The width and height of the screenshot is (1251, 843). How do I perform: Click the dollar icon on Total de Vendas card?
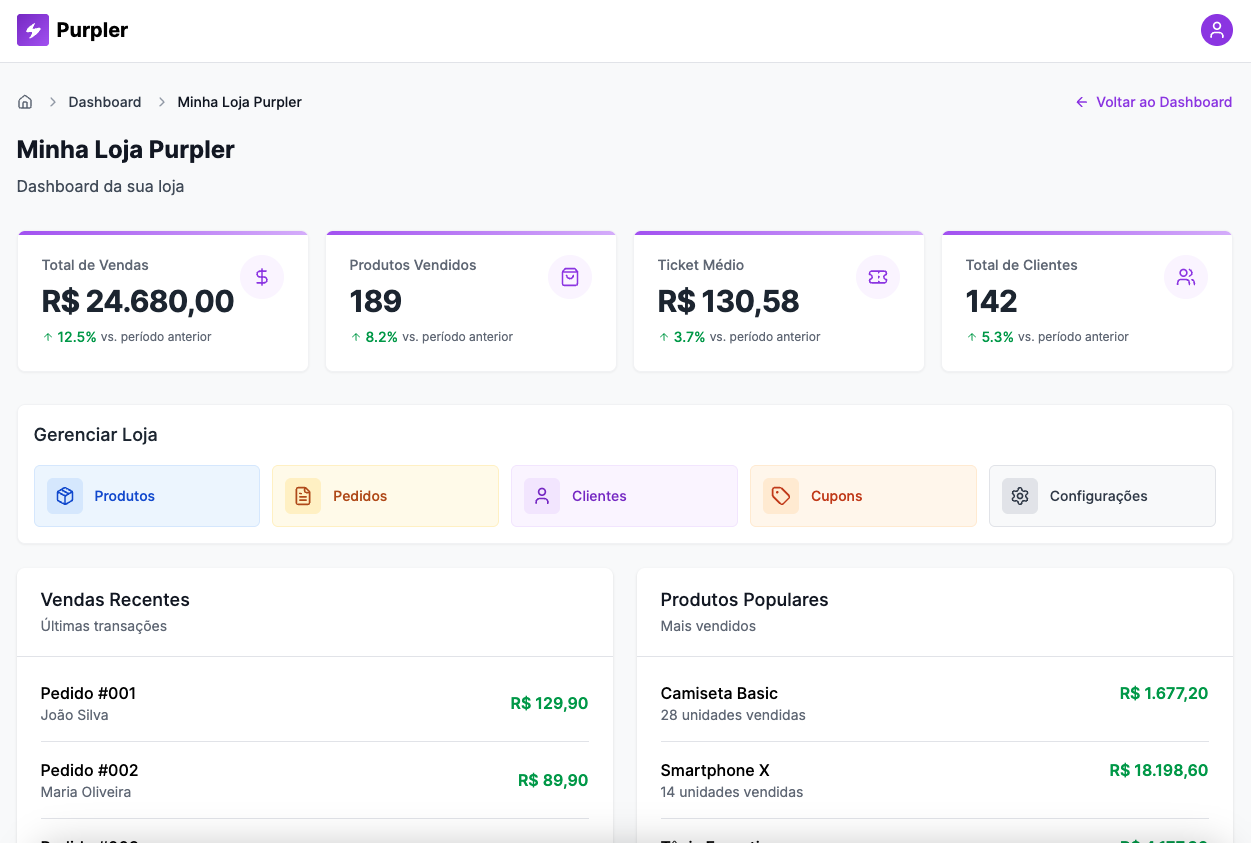point(262,277)
